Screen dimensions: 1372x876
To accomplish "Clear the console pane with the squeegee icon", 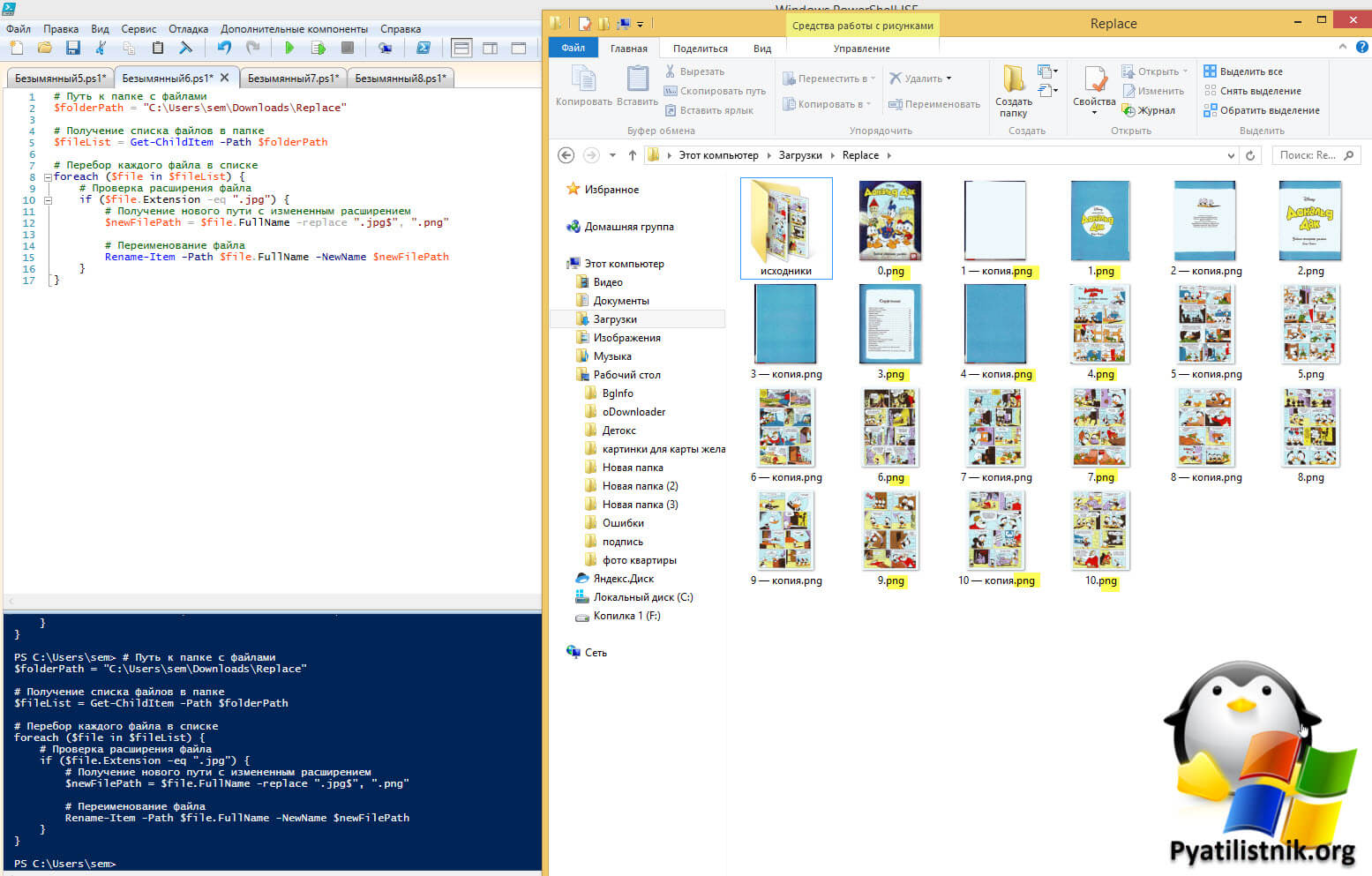I will 185,49.
